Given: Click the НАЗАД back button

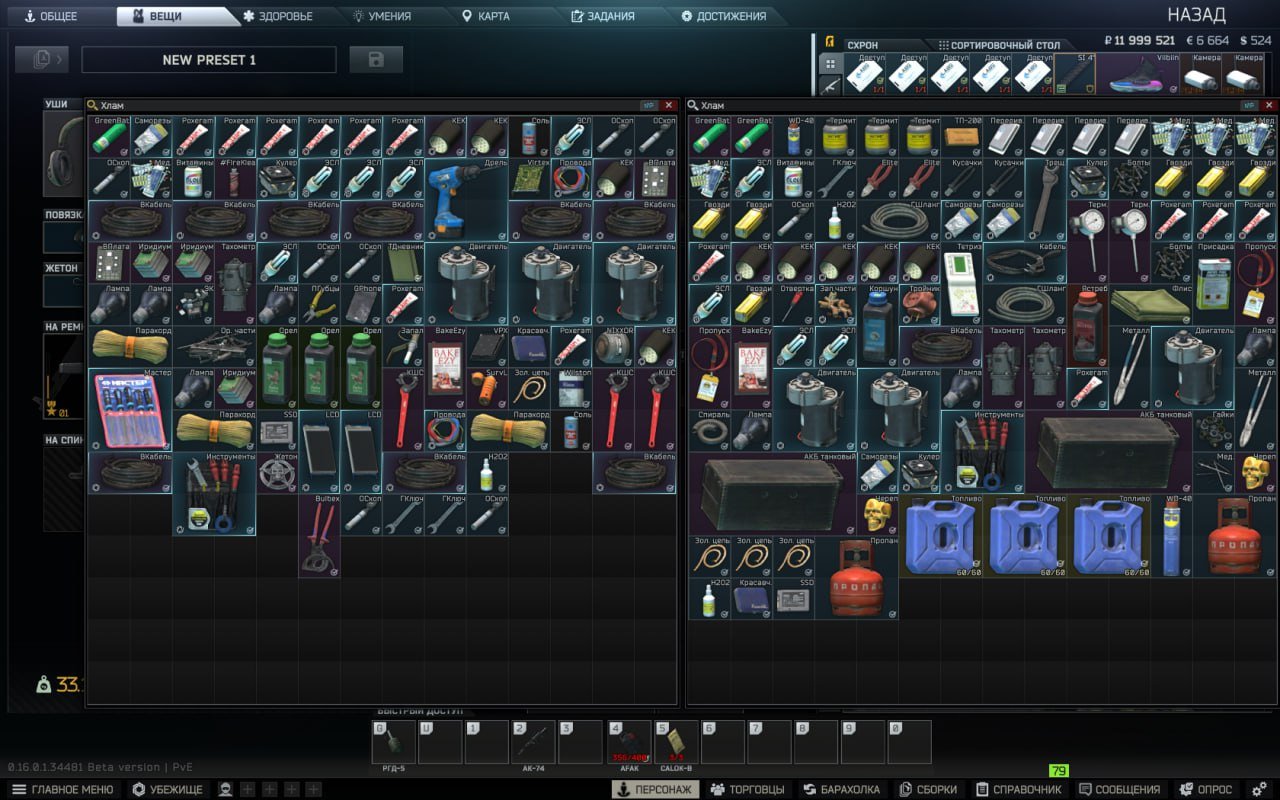Looking at the screenshot, I should 1196,15.
